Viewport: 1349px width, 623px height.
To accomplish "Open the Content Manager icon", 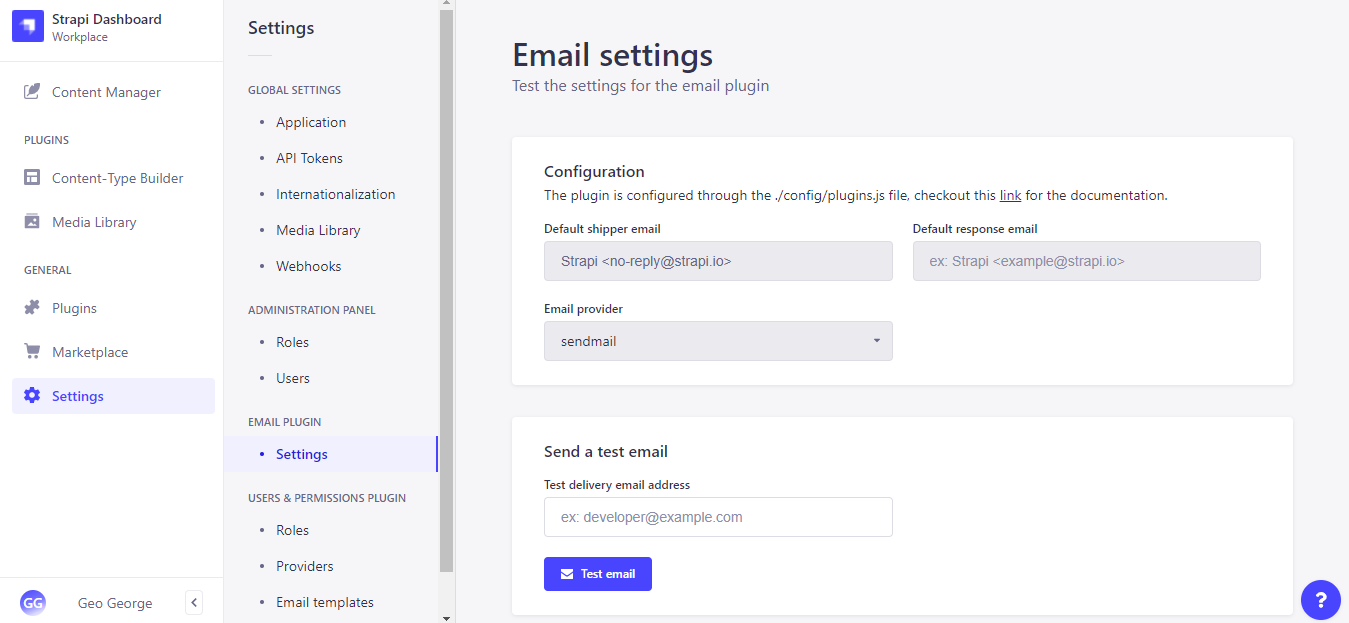I will pos(33,91).
